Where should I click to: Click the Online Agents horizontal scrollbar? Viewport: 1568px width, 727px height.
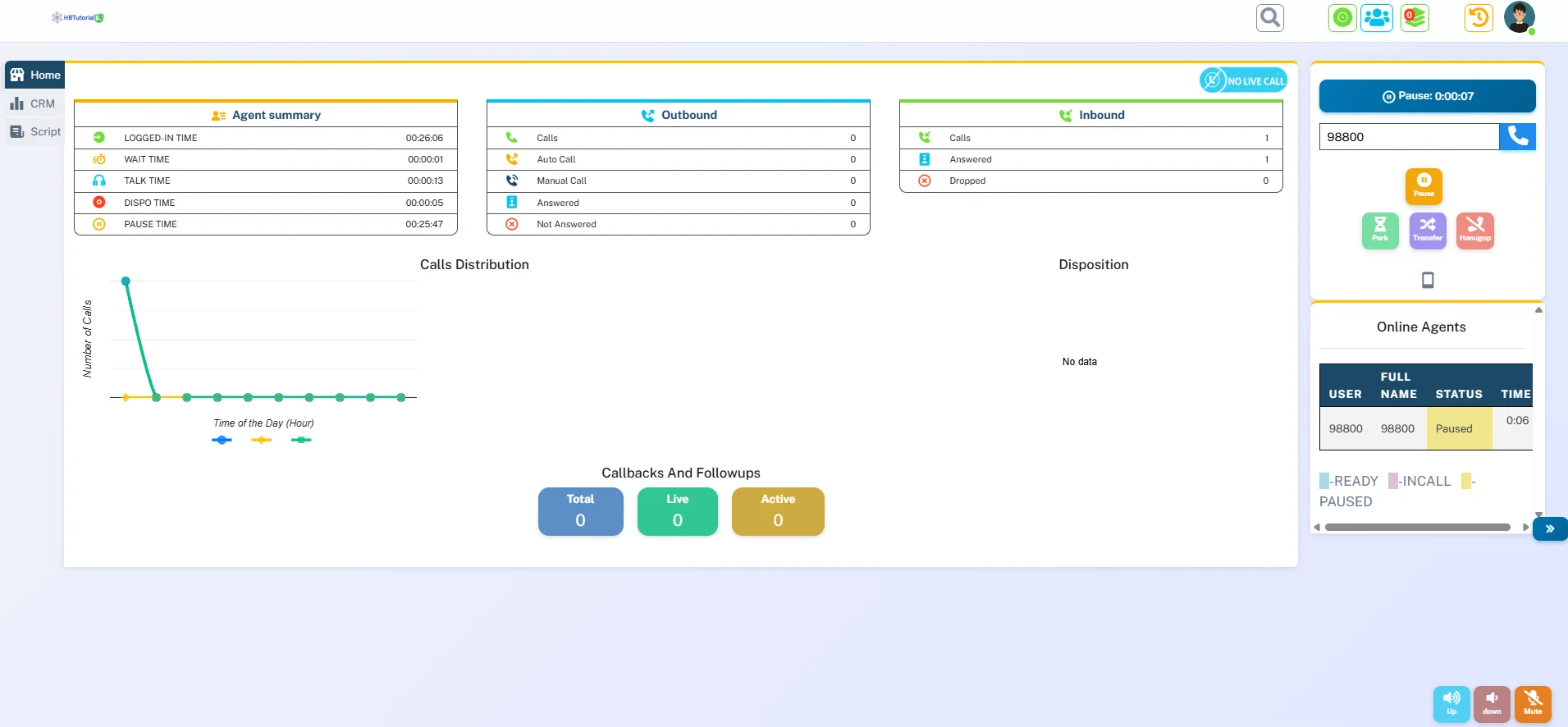click(1417, 527)
